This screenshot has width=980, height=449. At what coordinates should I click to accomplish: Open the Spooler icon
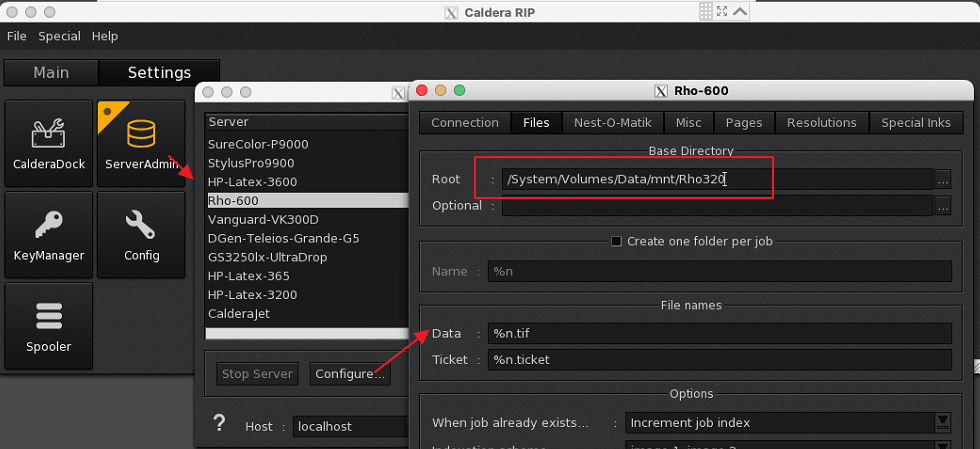[49, 325]
